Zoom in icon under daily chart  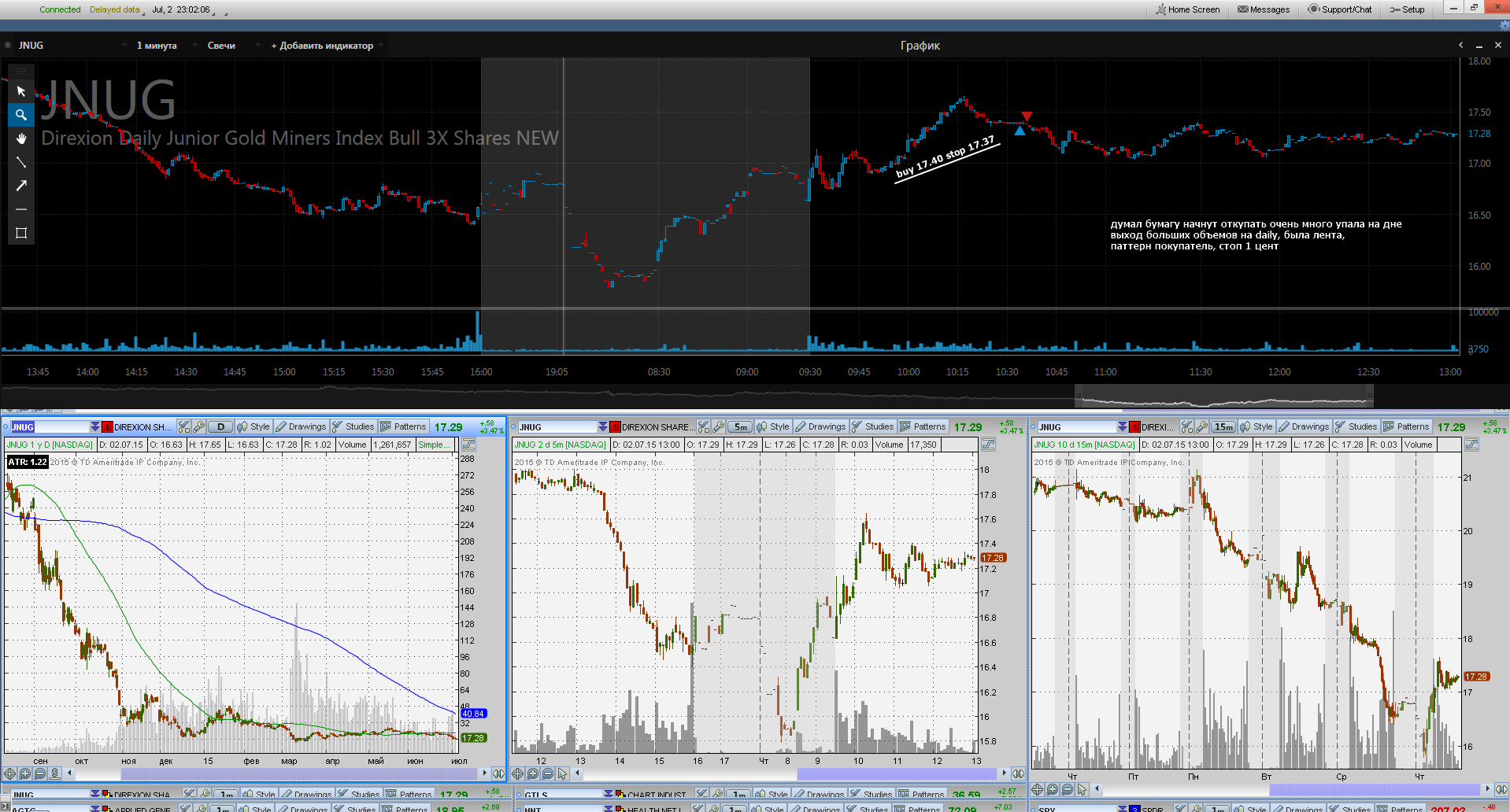coord(25,773)
